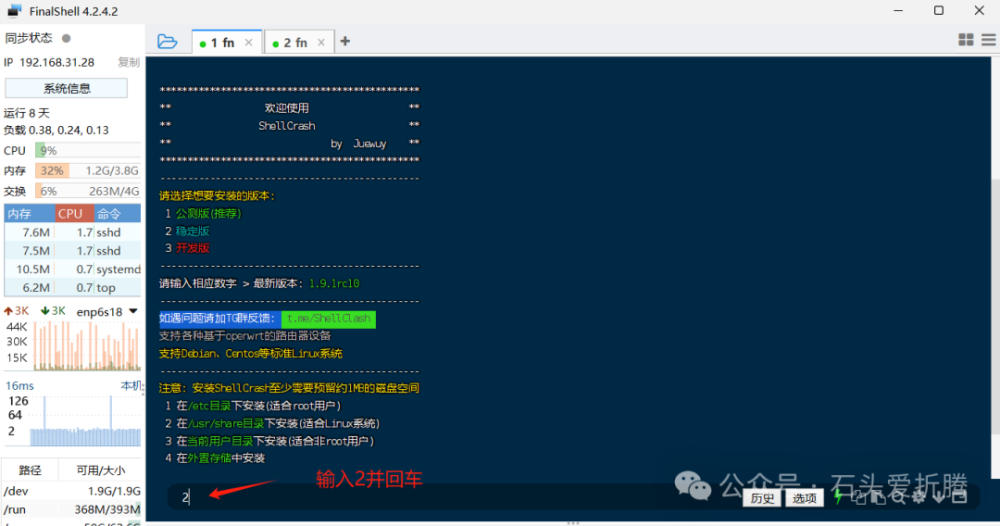Copy the IP address with 复制

(128, 62)
